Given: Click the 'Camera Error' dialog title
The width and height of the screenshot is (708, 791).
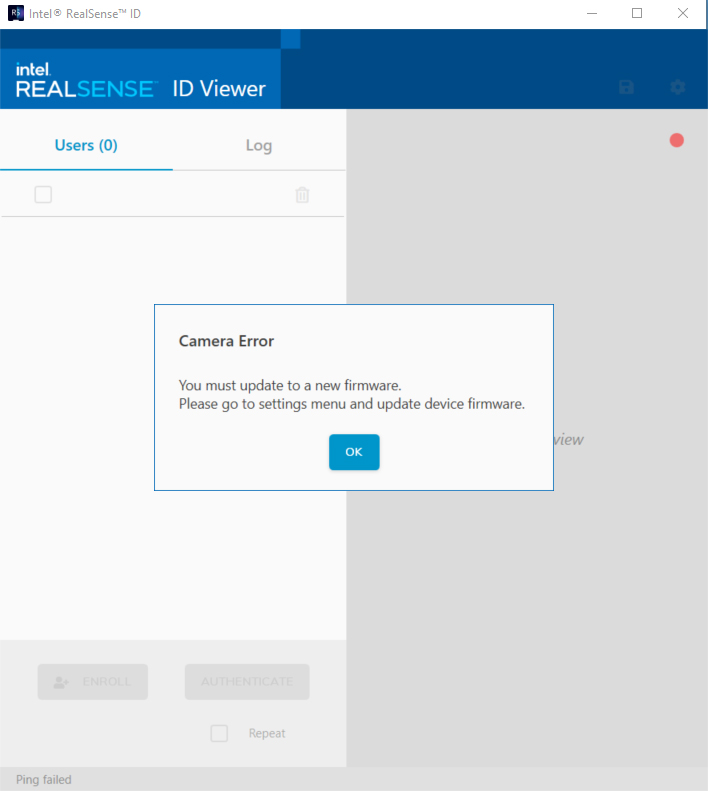Looking at the screenshot, I should (226, 341).
